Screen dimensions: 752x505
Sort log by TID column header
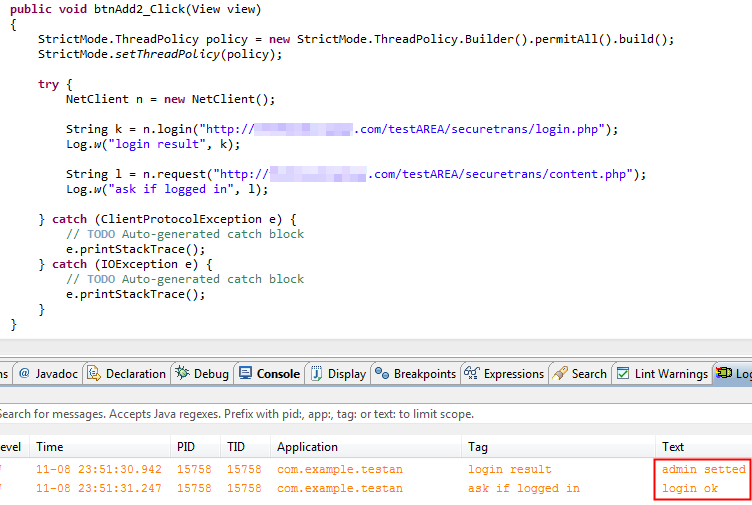click(x=245, y=446)
